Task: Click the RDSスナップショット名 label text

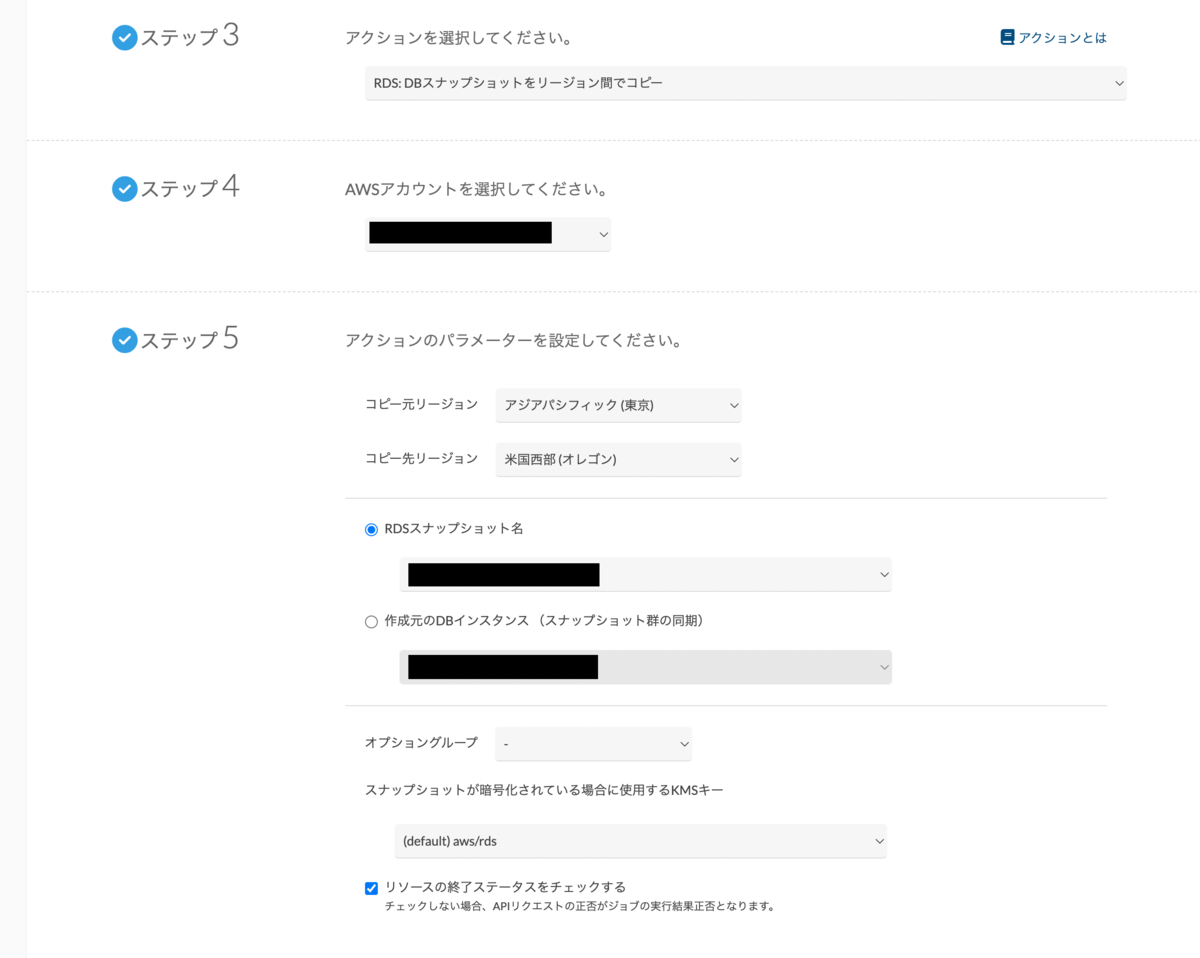Action: [454, 529]
